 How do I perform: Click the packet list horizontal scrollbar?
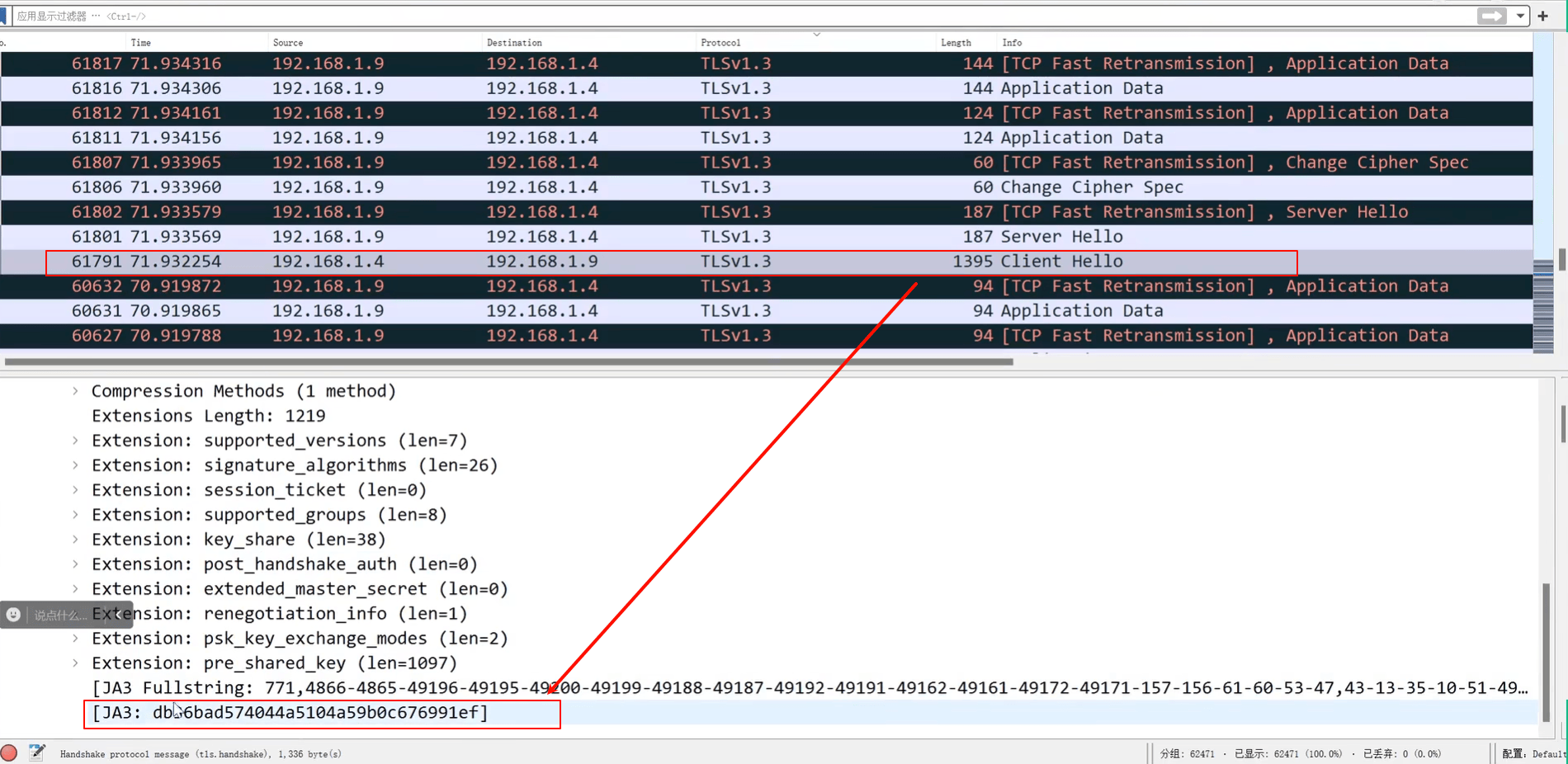coord(509,361)
